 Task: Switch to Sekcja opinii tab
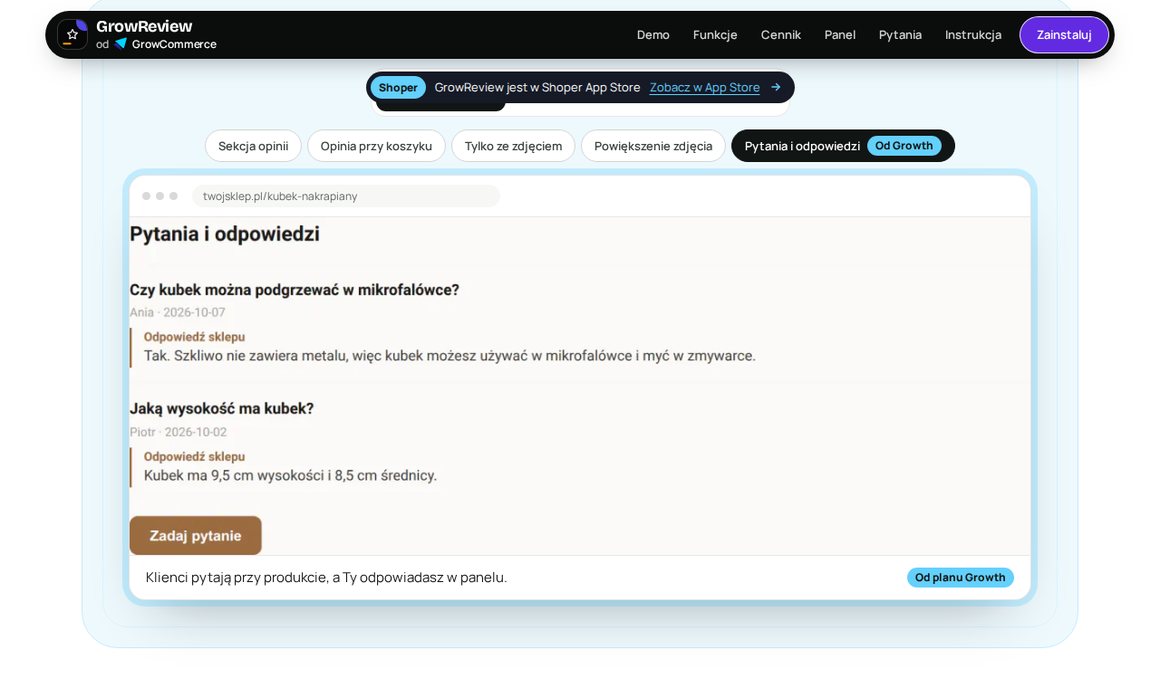pyautogui.click(x=253, y=146)
